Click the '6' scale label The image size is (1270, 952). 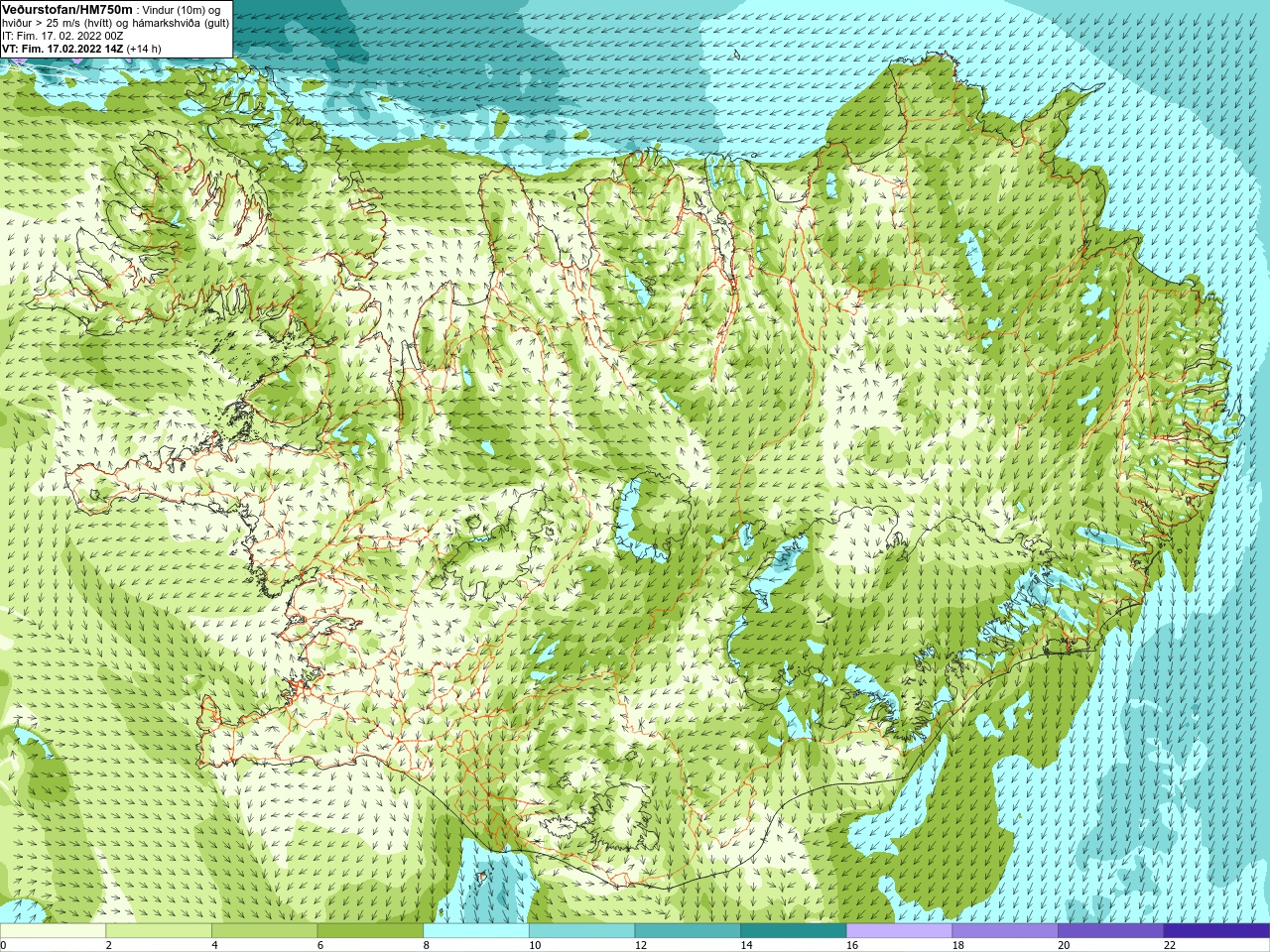(x=319, y=945)
